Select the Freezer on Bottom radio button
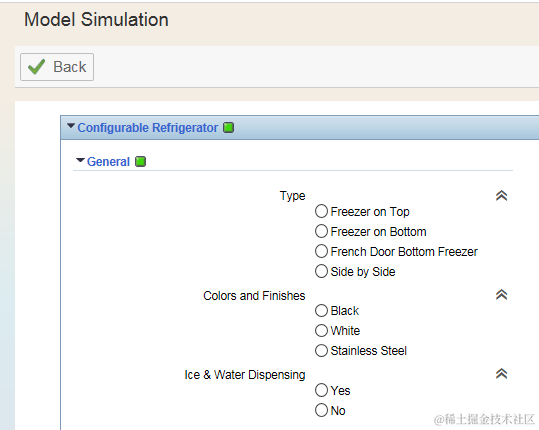The height and width of the screenshot is (430, 539). [x=321, y=231]
